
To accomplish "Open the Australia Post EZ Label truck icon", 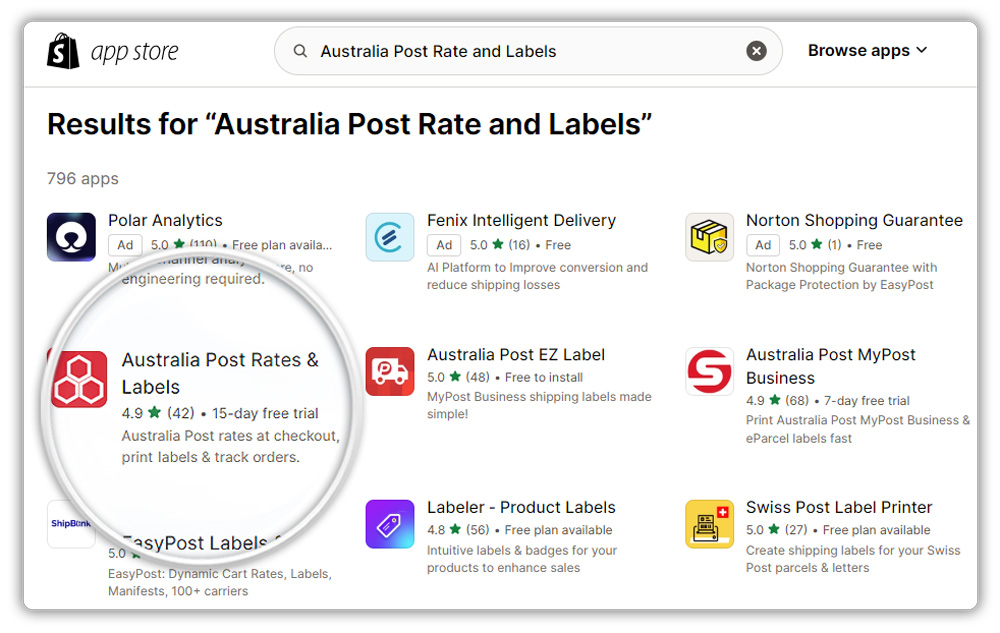I will pos(390,372).
